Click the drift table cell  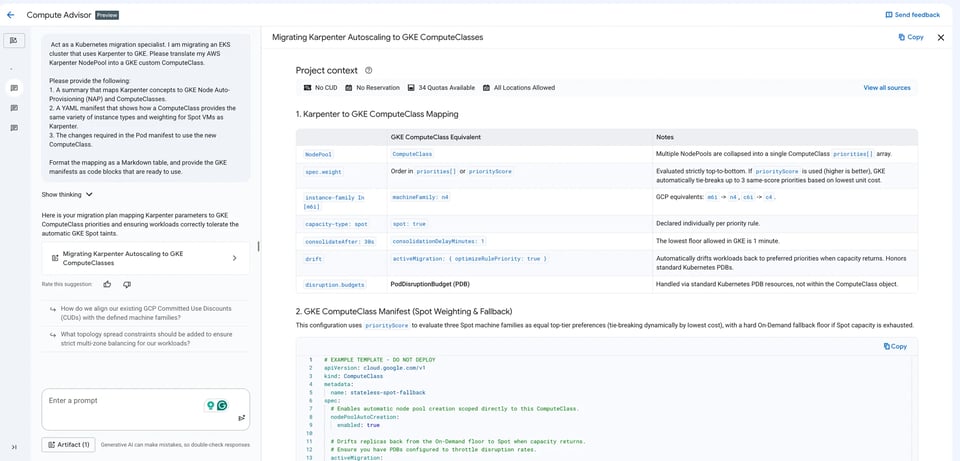pyautogui.click(x=343, y=263)
